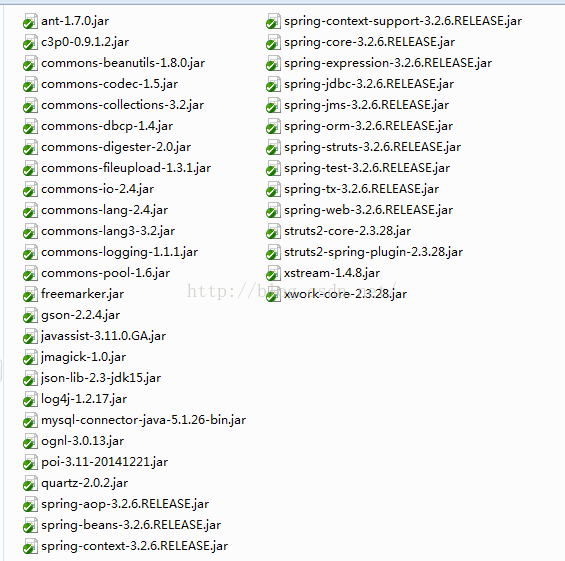
Task: Select spring-test-3.2.6.RELEASE.jar file name
Action: pos(367,168)
